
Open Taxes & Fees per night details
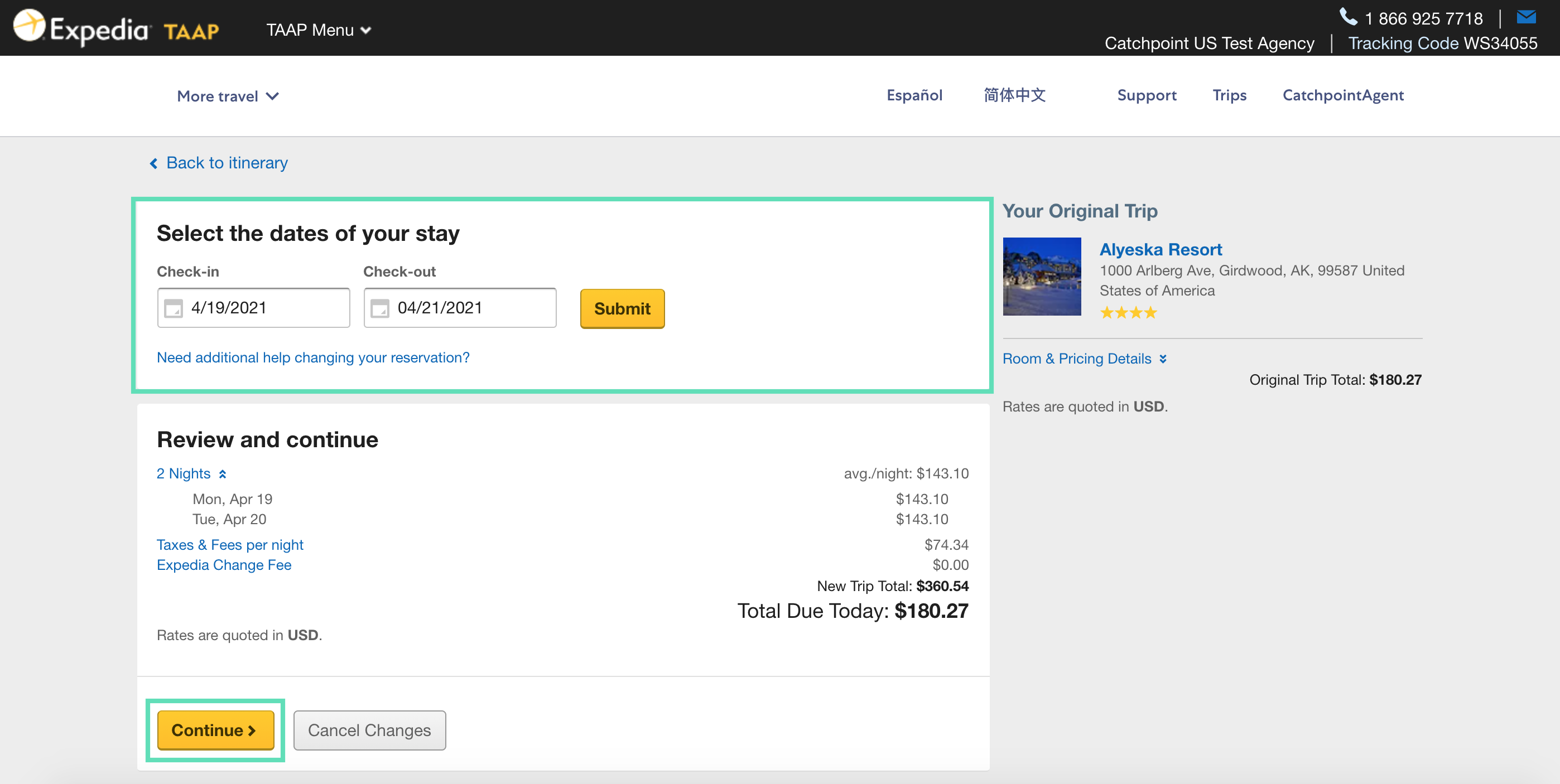pyautogui.click(x=230, y=545)
